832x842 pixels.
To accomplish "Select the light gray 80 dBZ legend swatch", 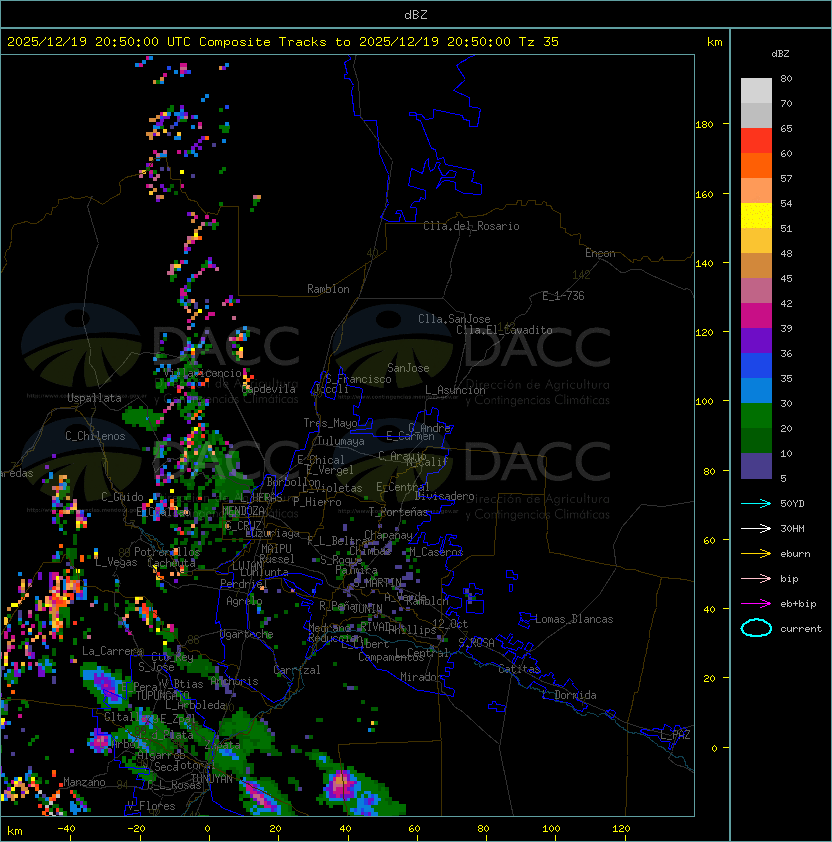I will tap(756, 90).
